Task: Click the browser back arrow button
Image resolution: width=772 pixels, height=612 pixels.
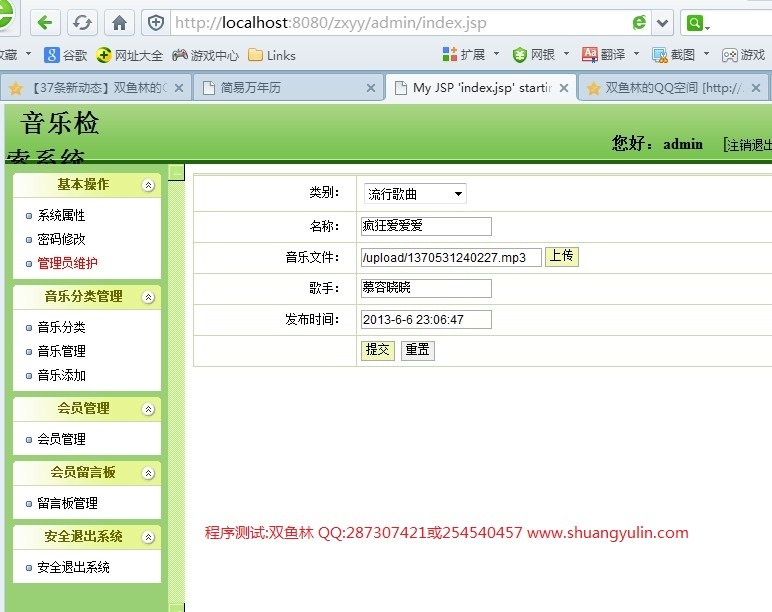Action: (x=45, y=23)
